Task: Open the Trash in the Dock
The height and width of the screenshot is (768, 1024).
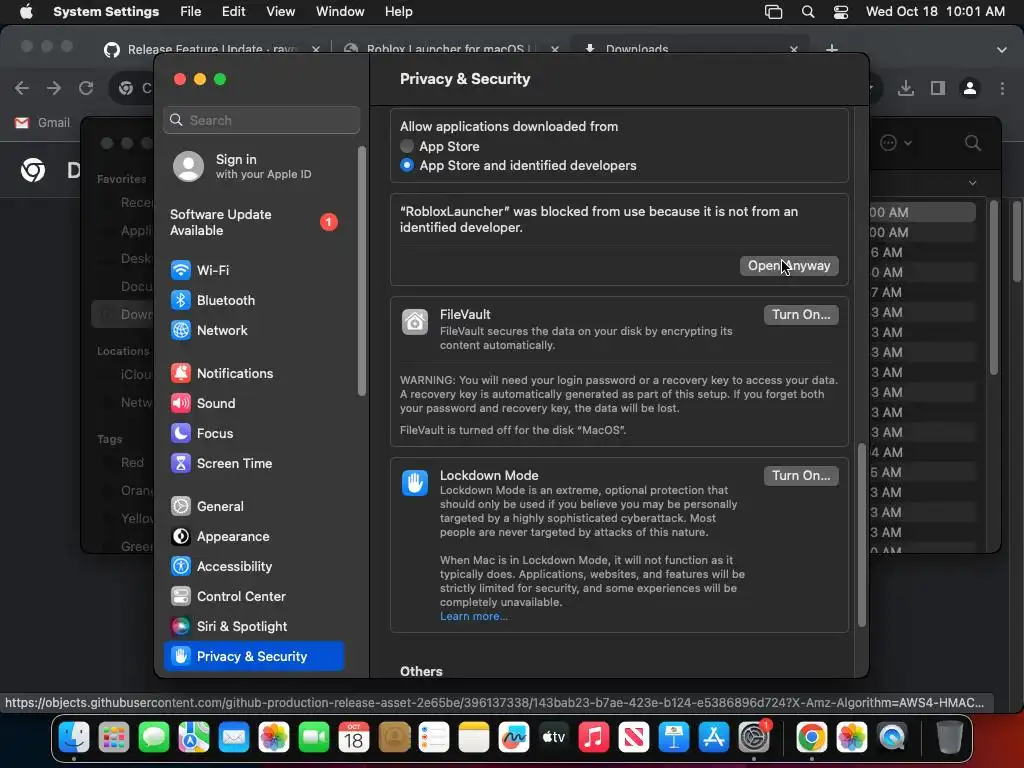Action: [x=950, y=737]
